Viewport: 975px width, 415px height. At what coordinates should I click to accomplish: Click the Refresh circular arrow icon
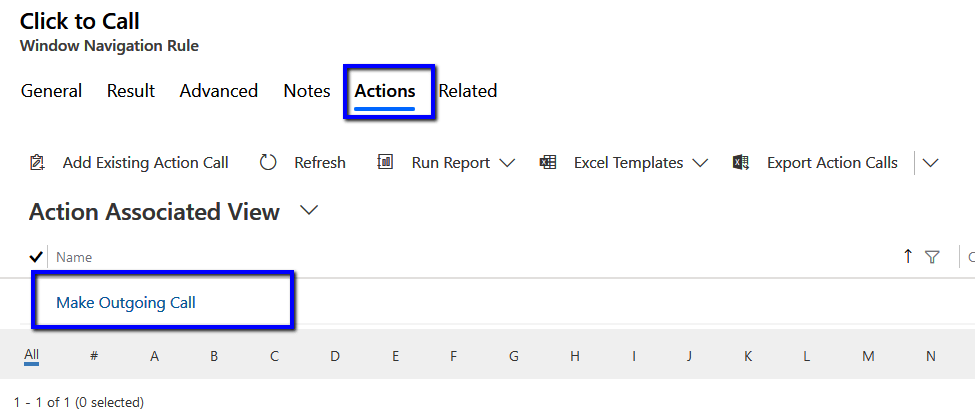tap(268, 163)
